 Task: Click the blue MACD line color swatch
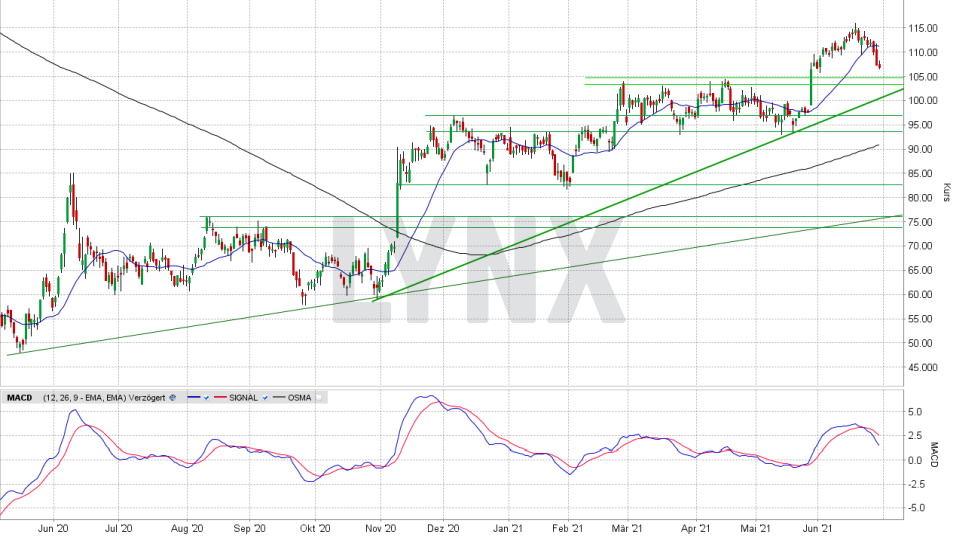click(x=194, y=397)
